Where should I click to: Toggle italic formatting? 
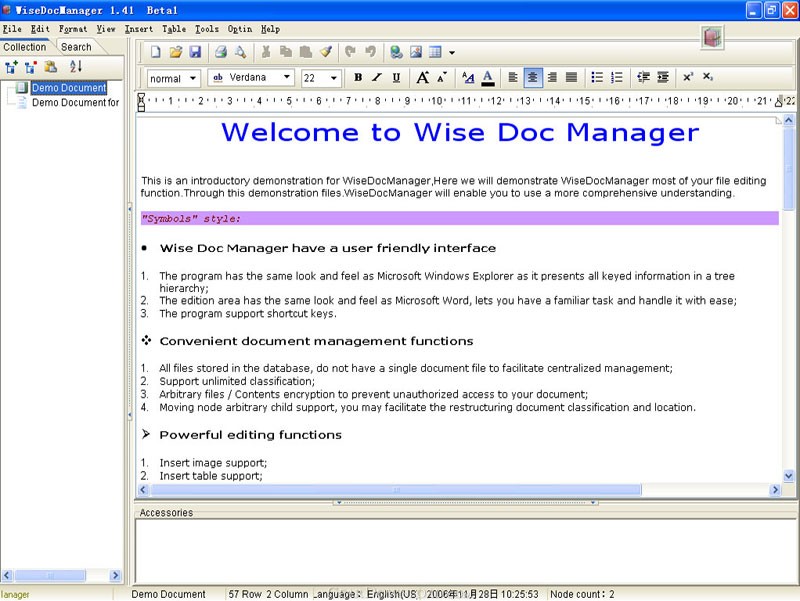(377, 77)
